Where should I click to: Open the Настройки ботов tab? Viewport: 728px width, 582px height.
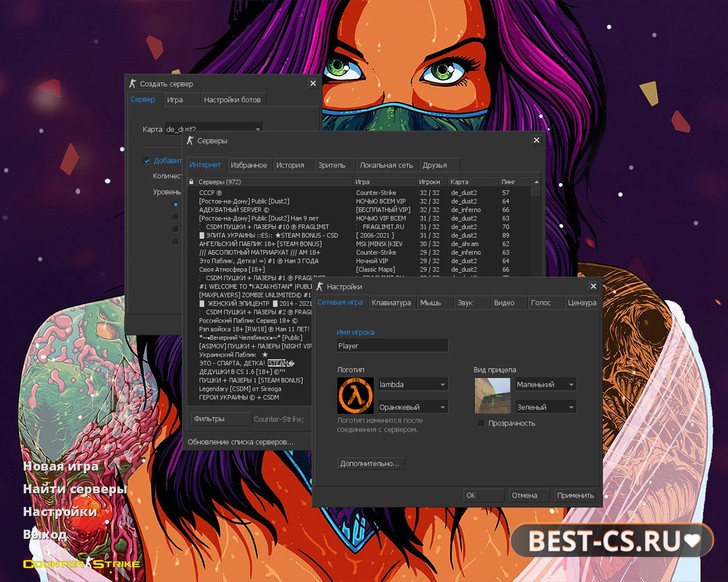point(232,99)
